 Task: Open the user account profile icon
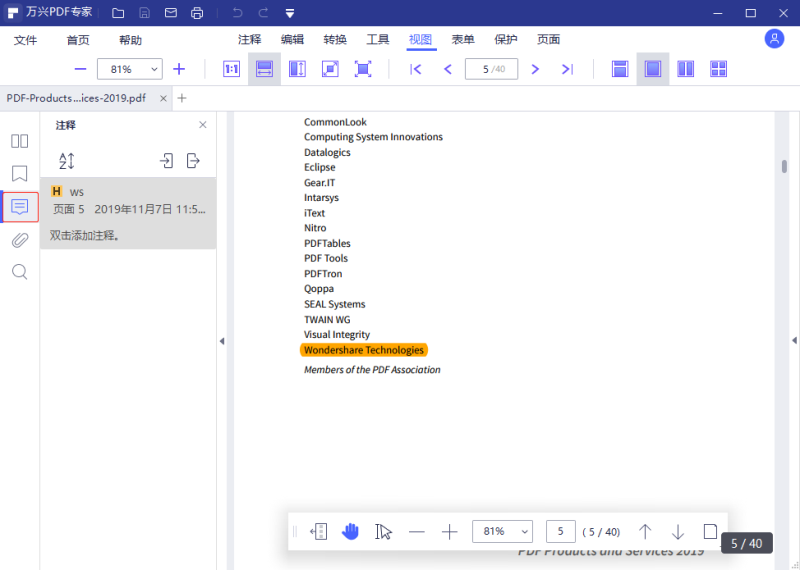774,39
